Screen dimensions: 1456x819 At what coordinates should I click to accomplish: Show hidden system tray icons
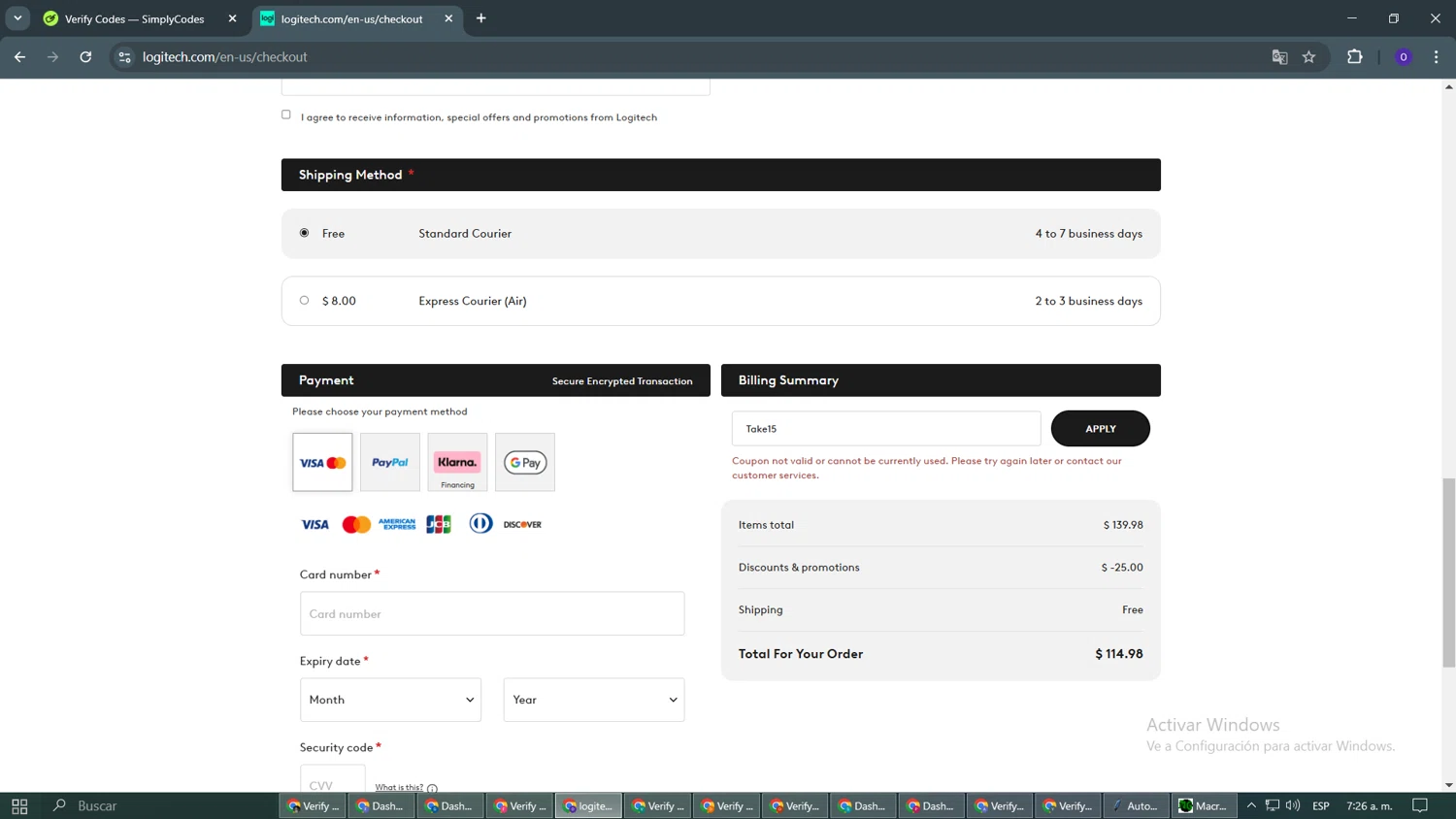point(1251,805)
